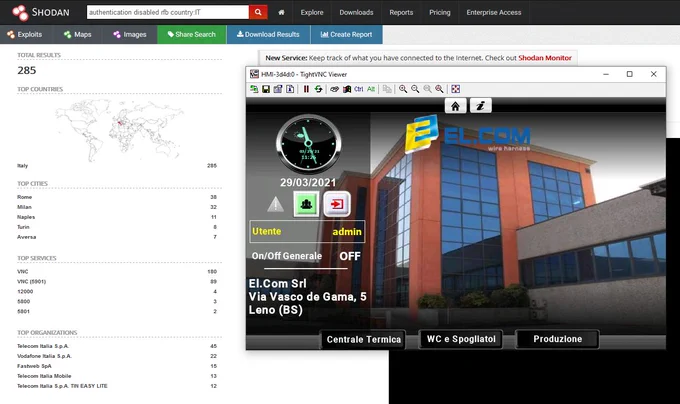Switch to Images tab
The image size is (680, 404).
click(130, 34)
